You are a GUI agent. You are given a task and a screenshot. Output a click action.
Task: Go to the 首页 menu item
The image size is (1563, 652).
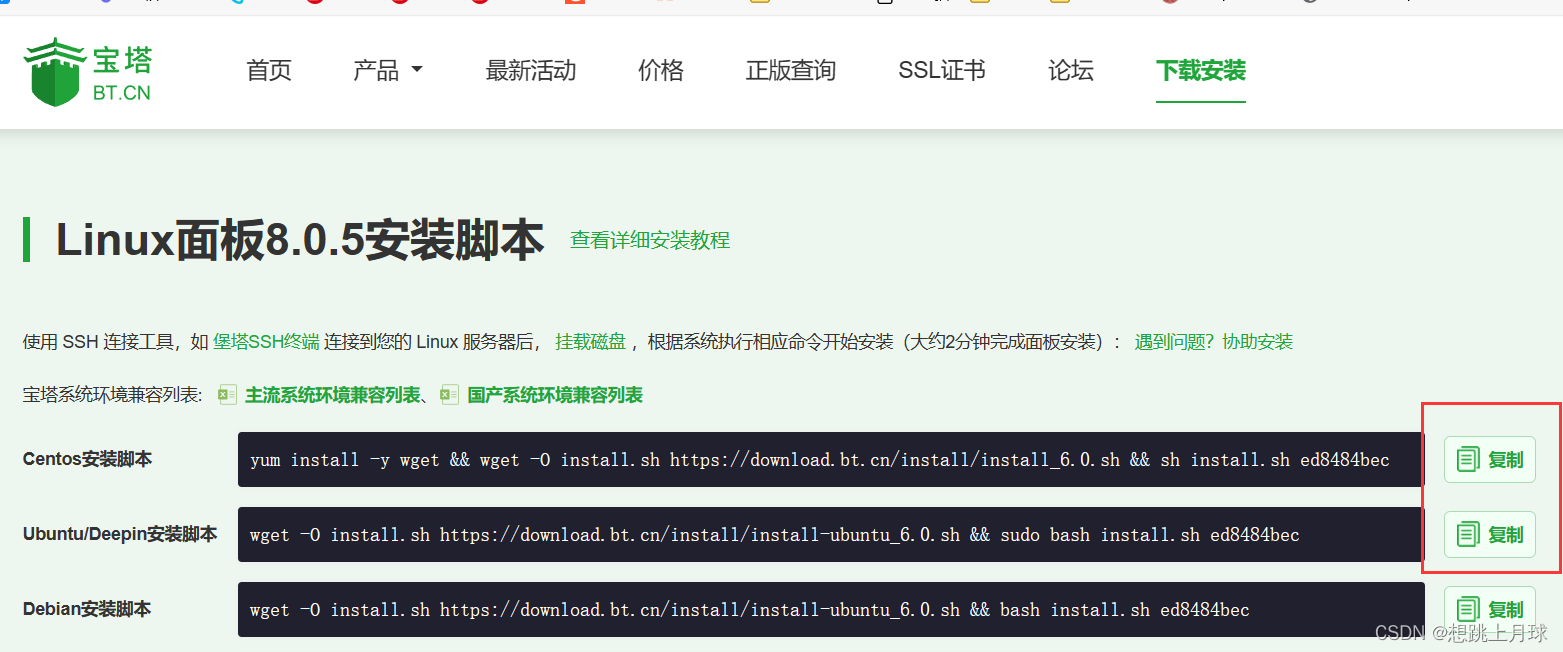pyautogui.click(x=268, y=70)
